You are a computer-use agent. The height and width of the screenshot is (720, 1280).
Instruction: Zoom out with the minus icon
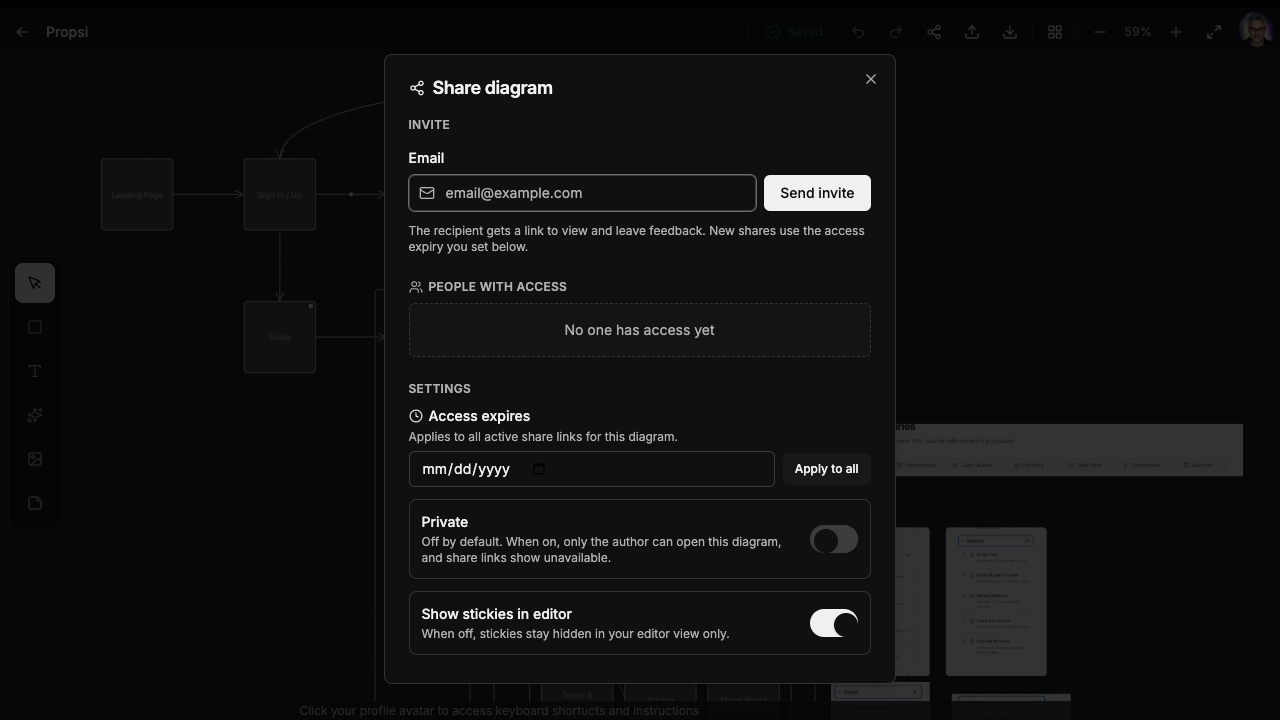click(1100, 32)
